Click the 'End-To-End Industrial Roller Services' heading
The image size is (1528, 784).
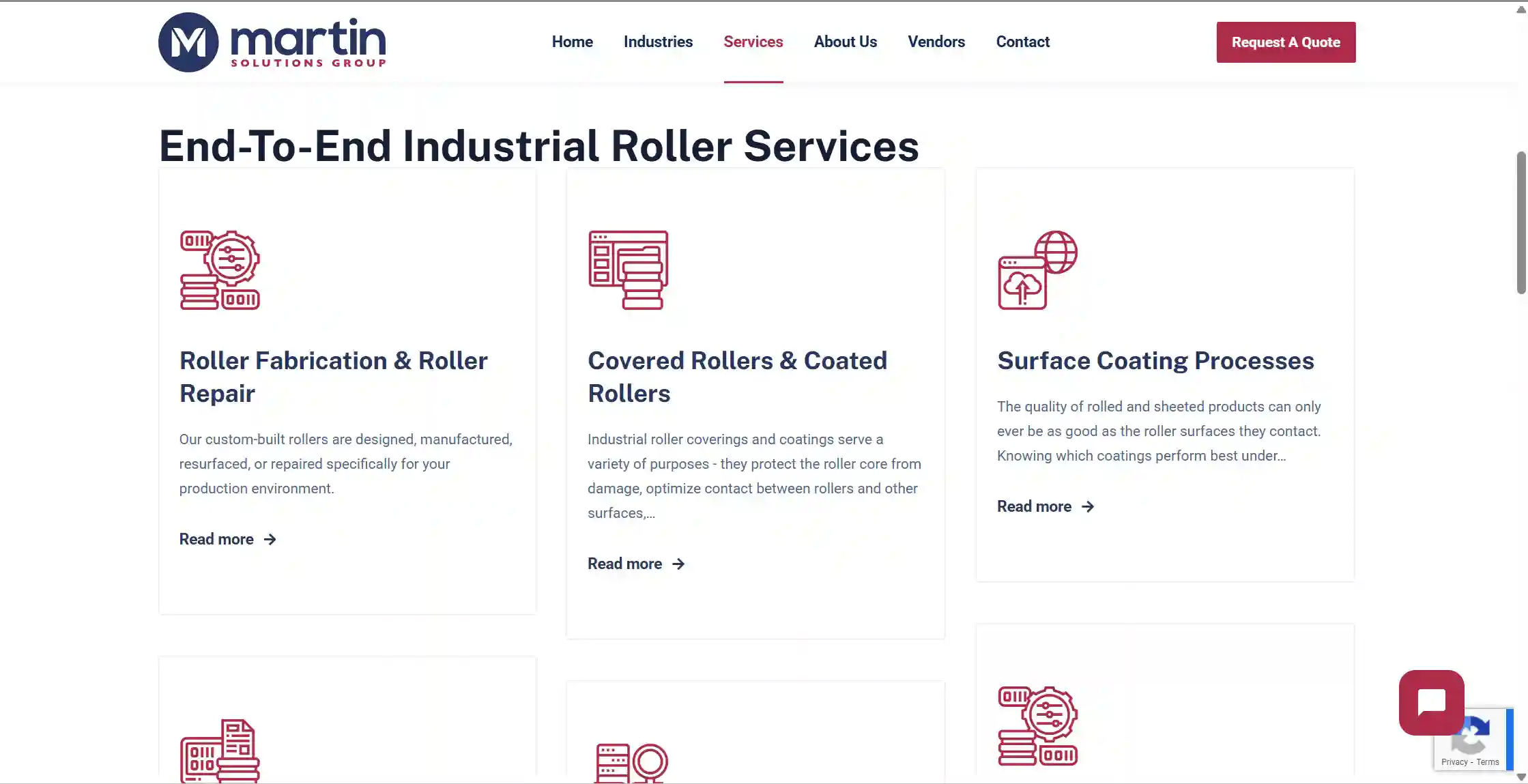point(539,146)
